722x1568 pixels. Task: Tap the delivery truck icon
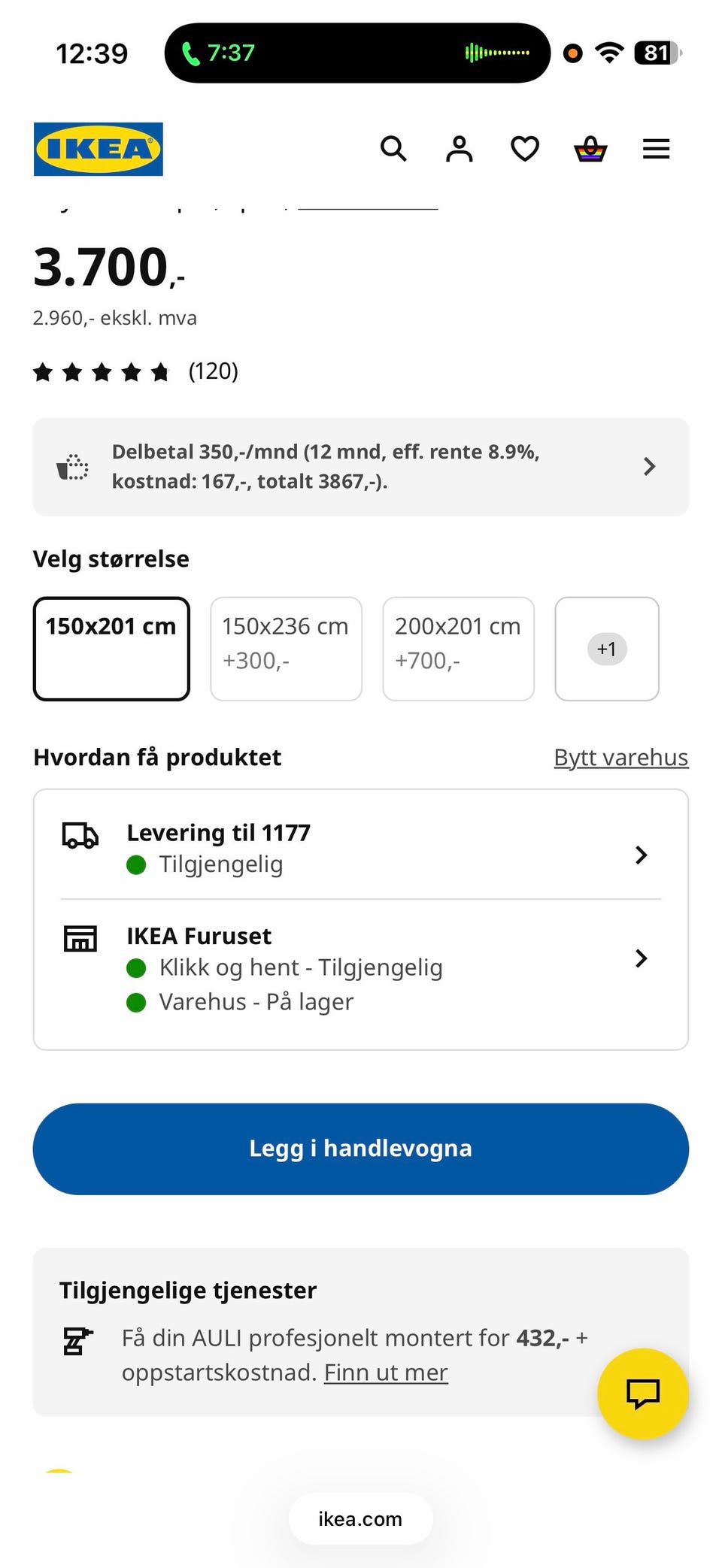[80, 835]
